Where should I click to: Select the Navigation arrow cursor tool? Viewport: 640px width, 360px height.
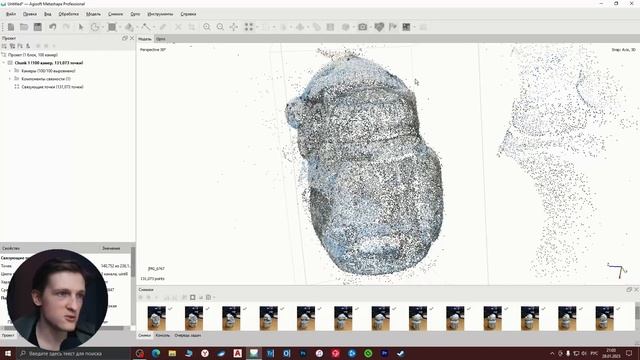coord(81,27)
